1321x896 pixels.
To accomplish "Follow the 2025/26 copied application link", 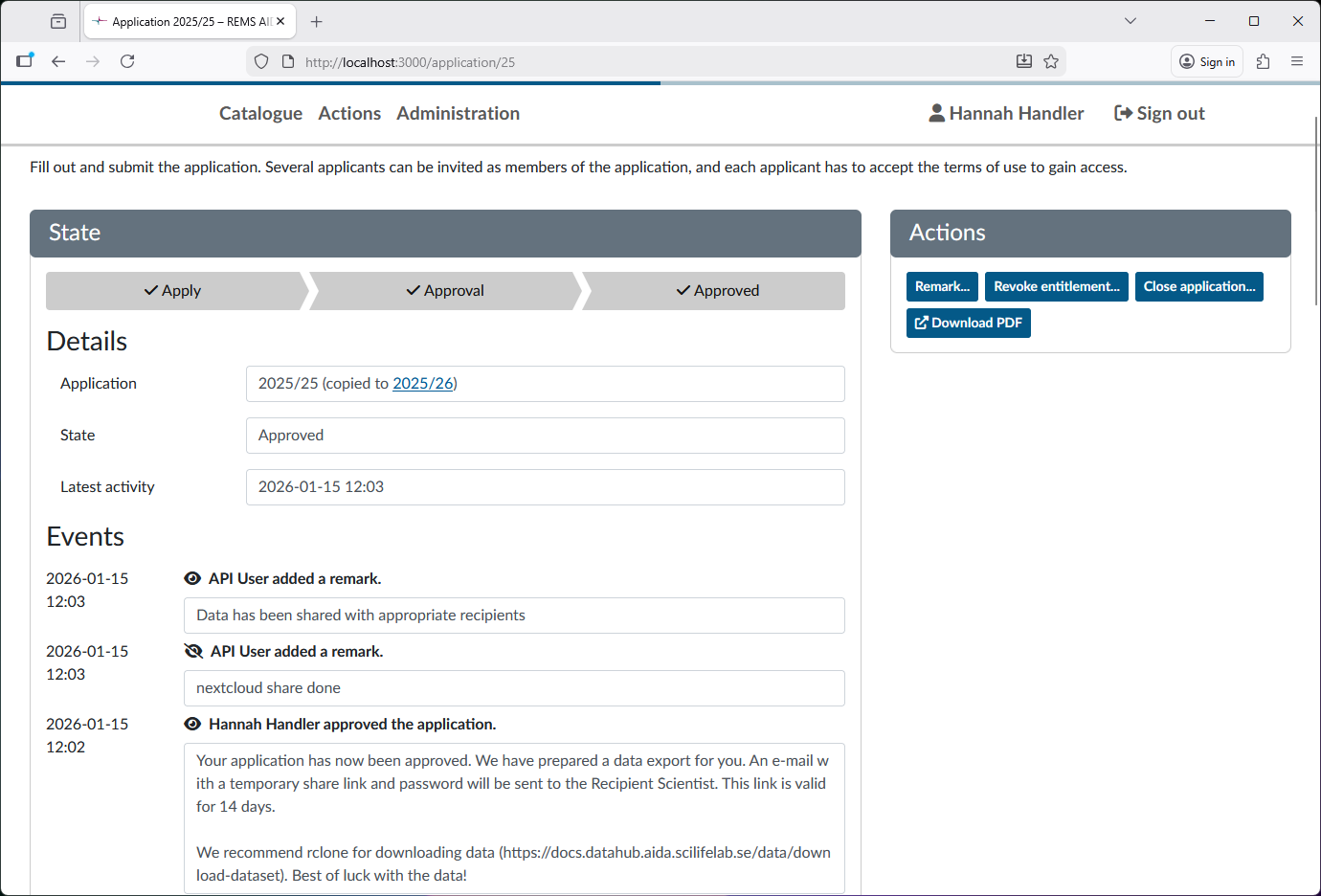I will point(423,383).
